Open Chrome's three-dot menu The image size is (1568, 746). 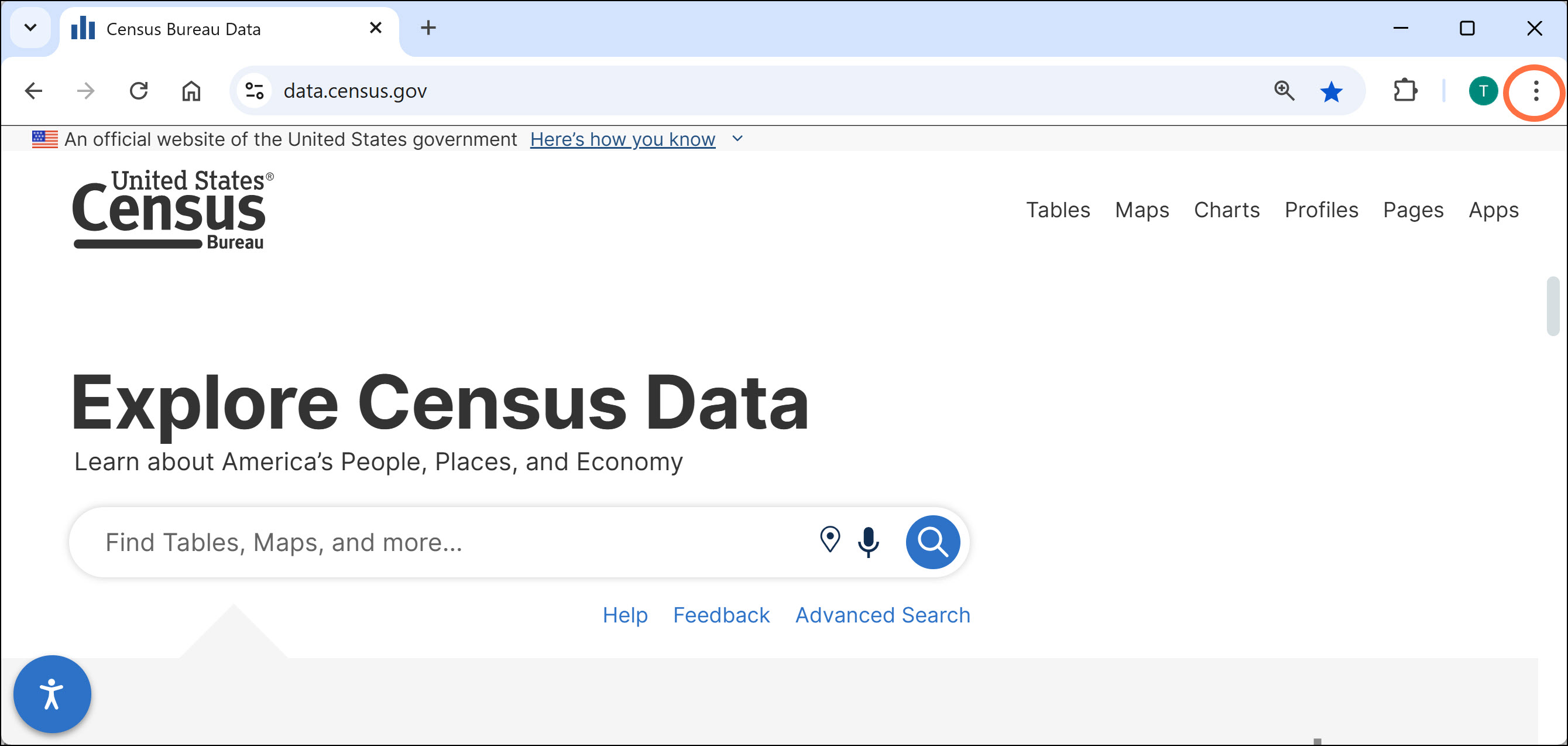[x=1535, y=91]
